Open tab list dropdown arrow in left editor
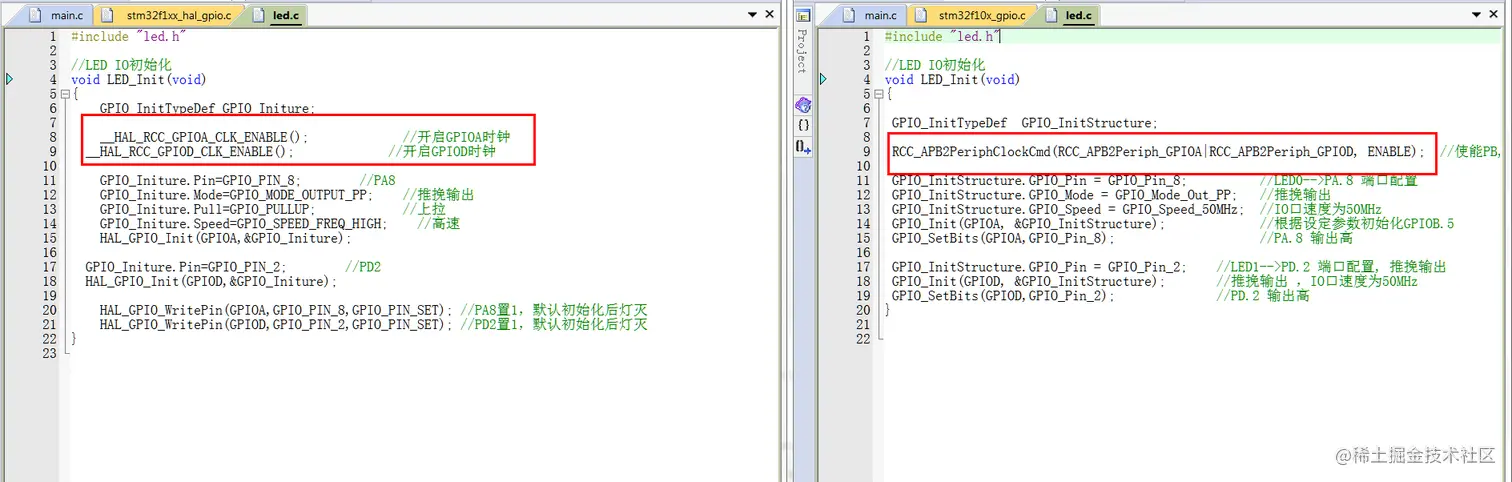This screenshot has height=482, width=1512. (752, 15)
